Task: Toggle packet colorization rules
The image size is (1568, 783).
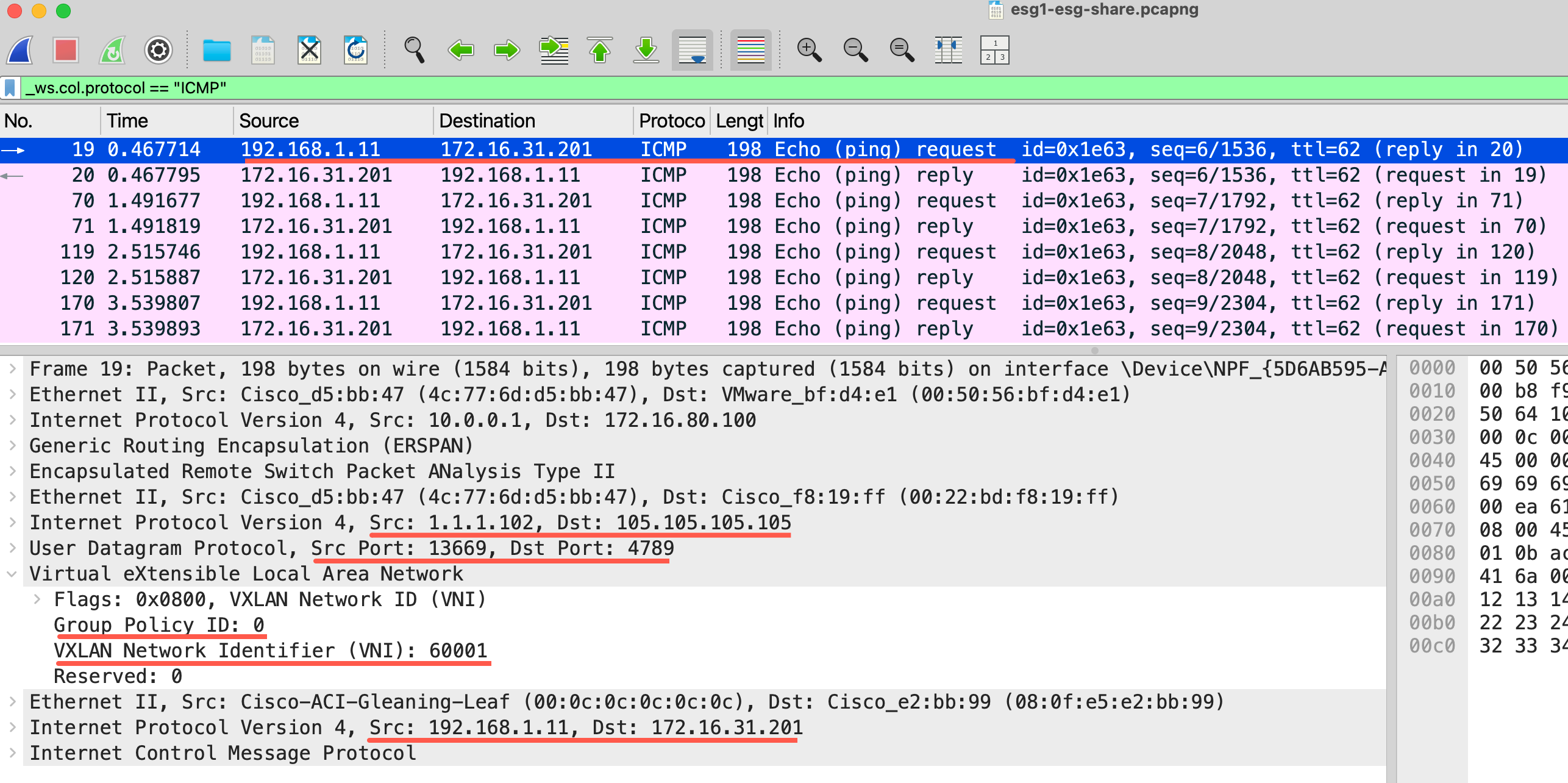Action: [x=751, y=50]
